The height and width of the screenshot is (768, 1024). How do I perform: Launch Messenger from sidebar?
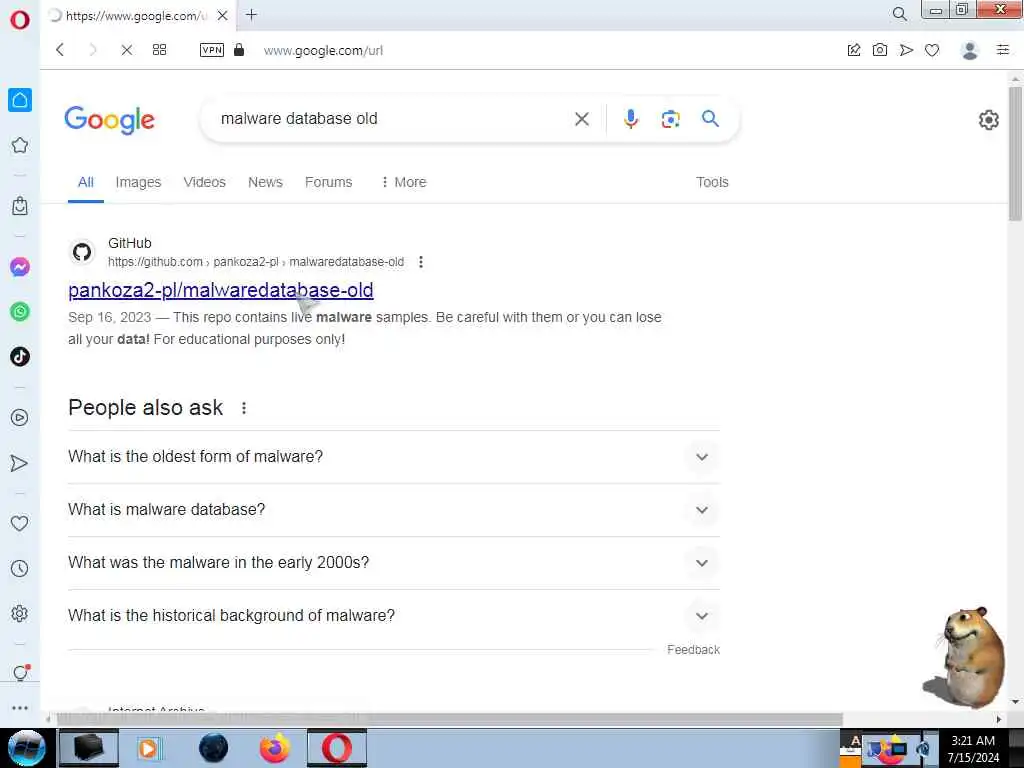20,266
